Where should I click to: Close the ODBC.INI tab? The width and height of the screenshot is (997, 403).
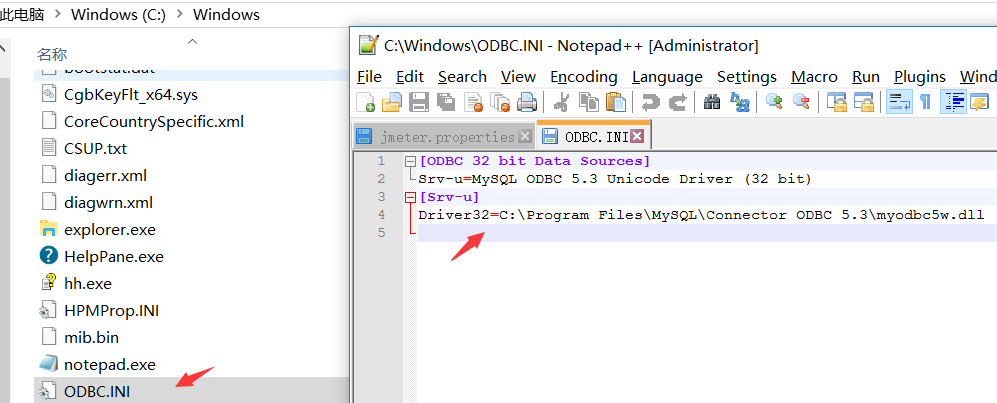pos(637,136)
